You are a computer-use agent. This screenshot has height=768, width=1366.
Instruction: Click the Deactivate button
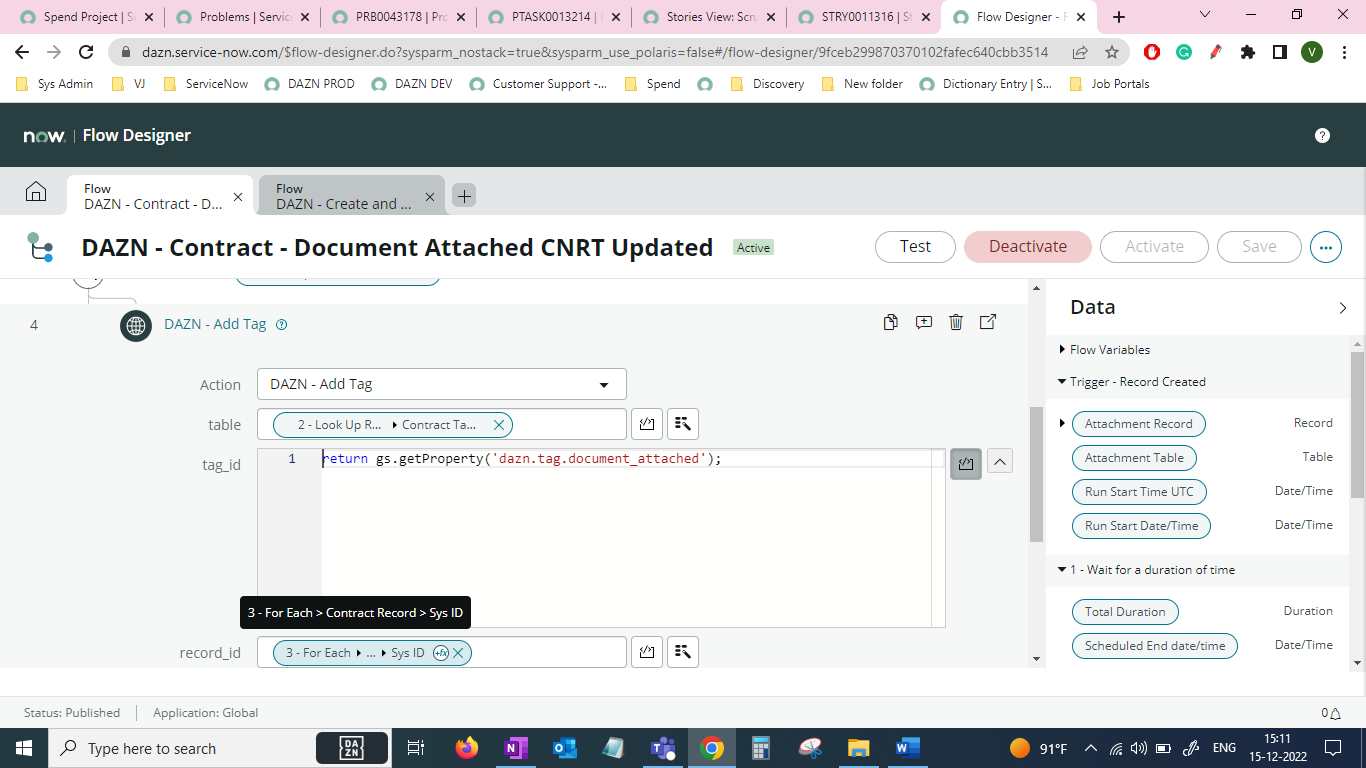1028,246
